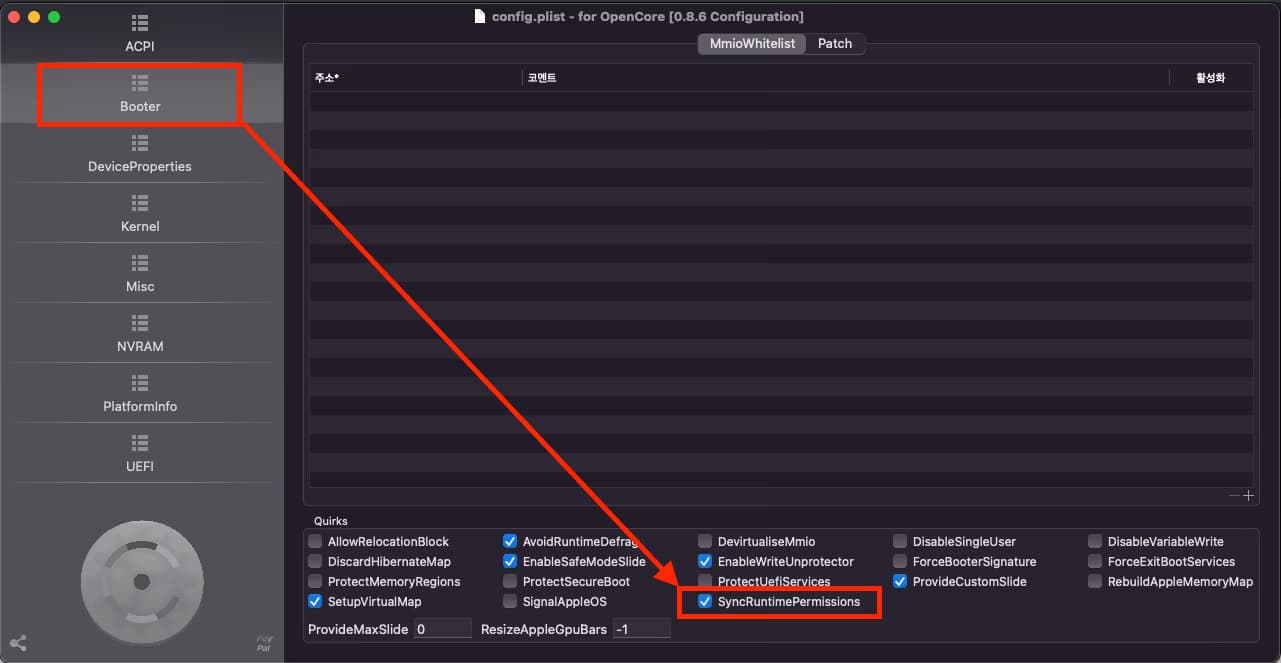Image resolution: width=1281 pixels, height=663 pixels.
Task: Click the ResizeAppleGpuBars value field
Action: tap(641, 630)
